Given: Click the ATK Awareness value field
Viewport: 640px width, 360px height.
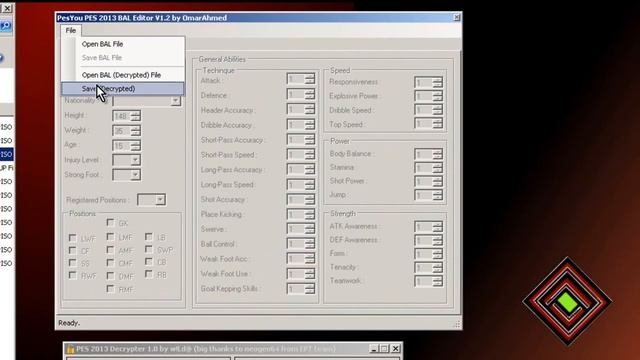Looking at the screenshot, I should tap(424, 227).
